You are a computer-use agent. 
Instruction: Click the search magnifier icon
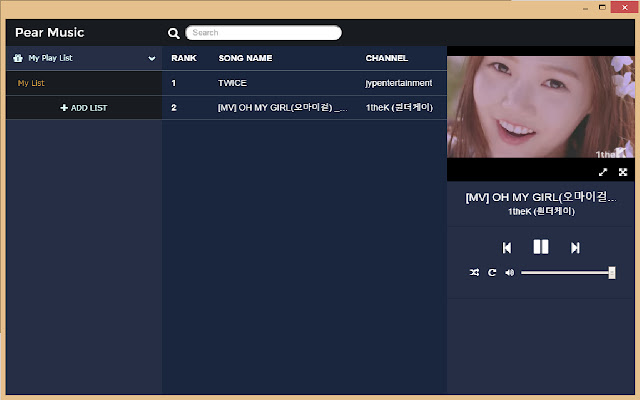click(x=173, y=33)
